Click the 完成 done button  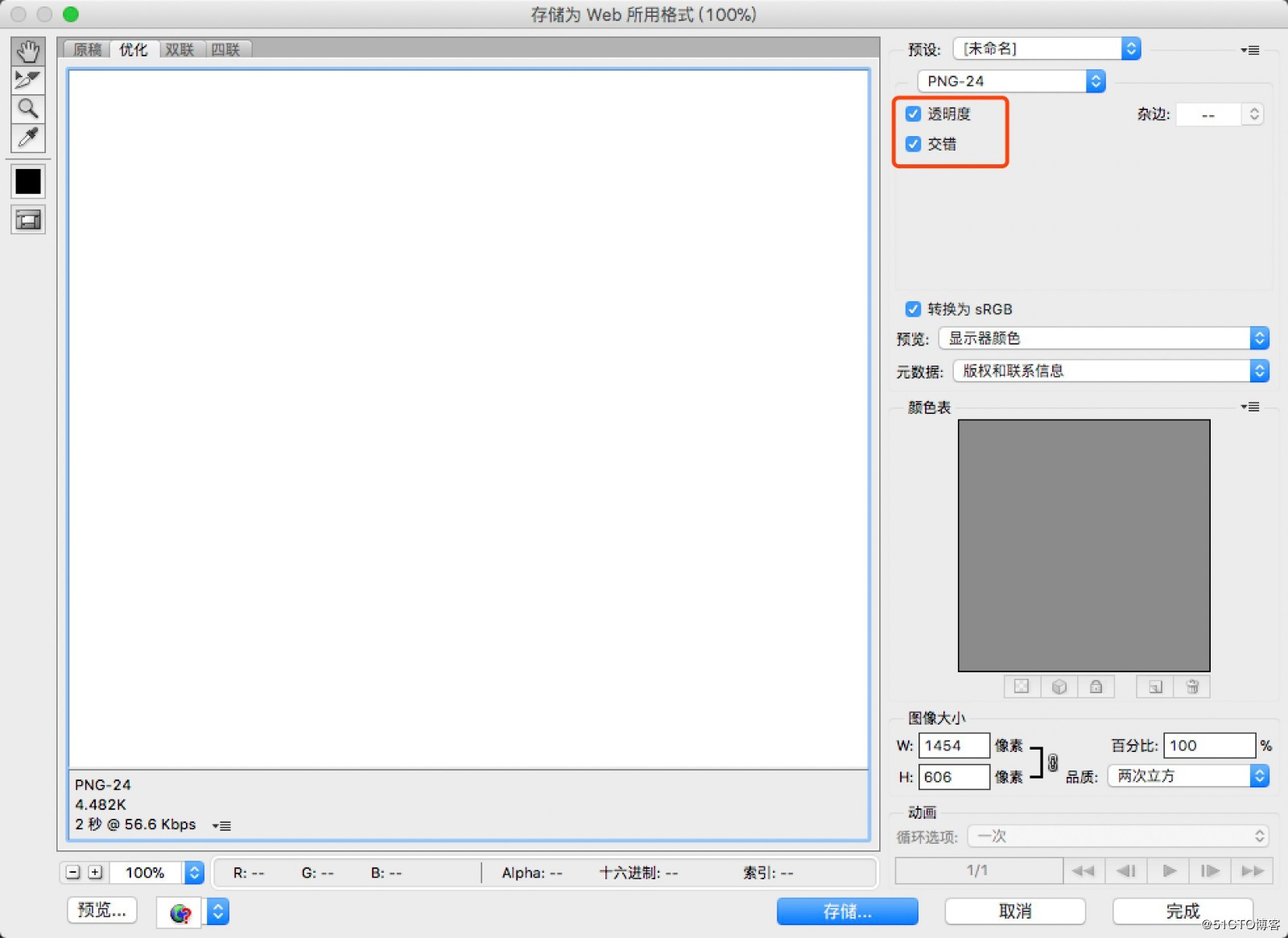tap(1183, 911)
